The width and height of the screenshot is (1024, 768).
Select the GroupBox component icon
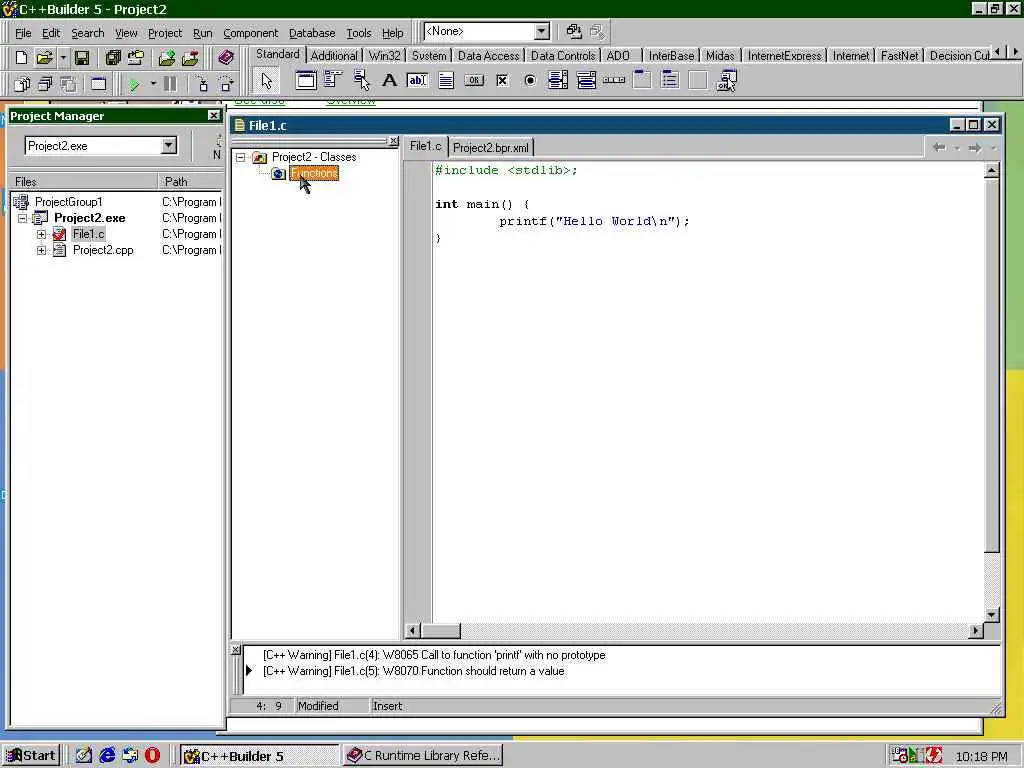pos(642,80)
